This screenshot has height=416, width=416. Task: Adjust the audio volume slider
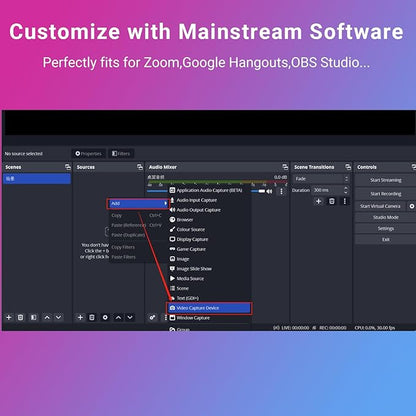(258, 191)
